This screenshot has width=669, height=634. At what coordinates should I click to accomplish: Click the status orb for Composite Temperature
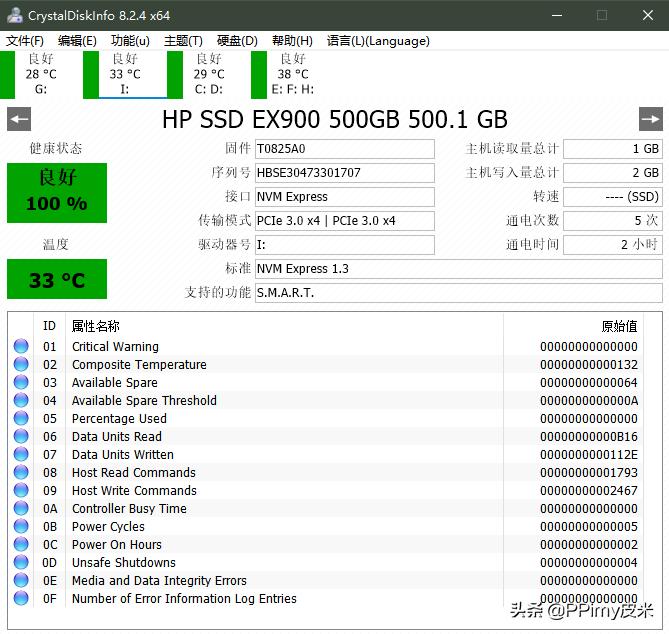coord(21,364)
